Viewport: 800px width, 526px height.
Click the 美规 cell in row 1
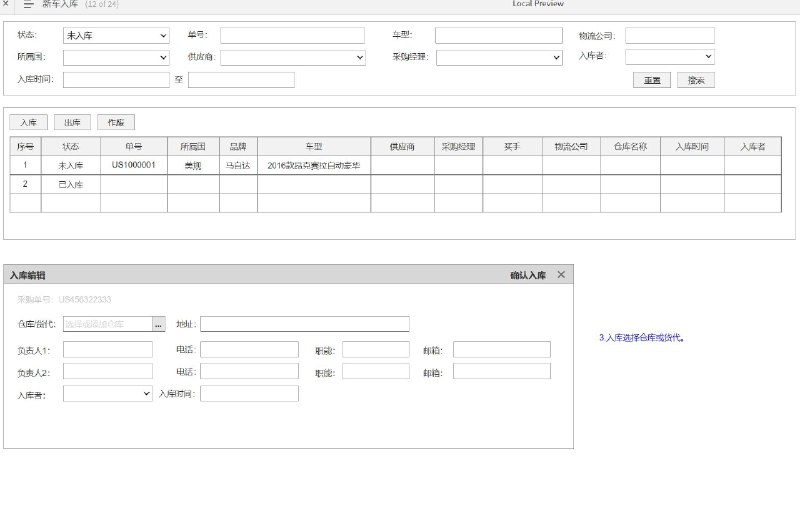[x=193, y=165]
